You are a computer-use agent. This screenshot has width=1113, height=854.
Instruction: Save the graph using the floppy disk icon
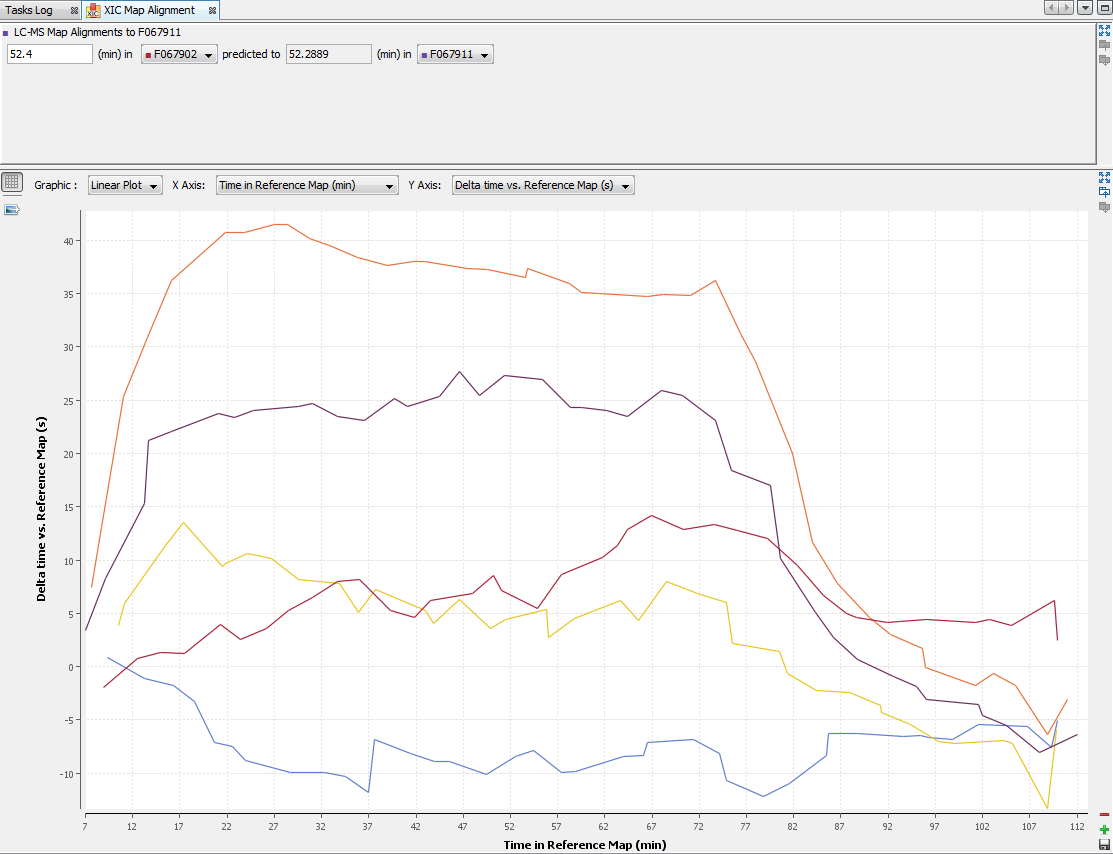(x=1104, y=846)
